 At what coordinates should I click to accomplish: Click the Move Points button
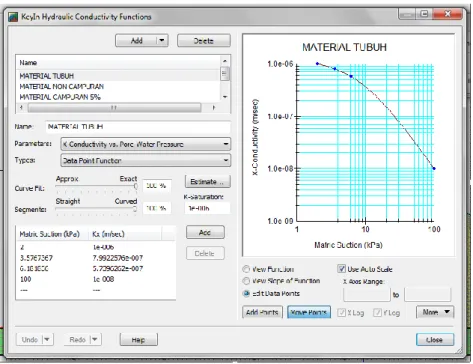(309, 312)
